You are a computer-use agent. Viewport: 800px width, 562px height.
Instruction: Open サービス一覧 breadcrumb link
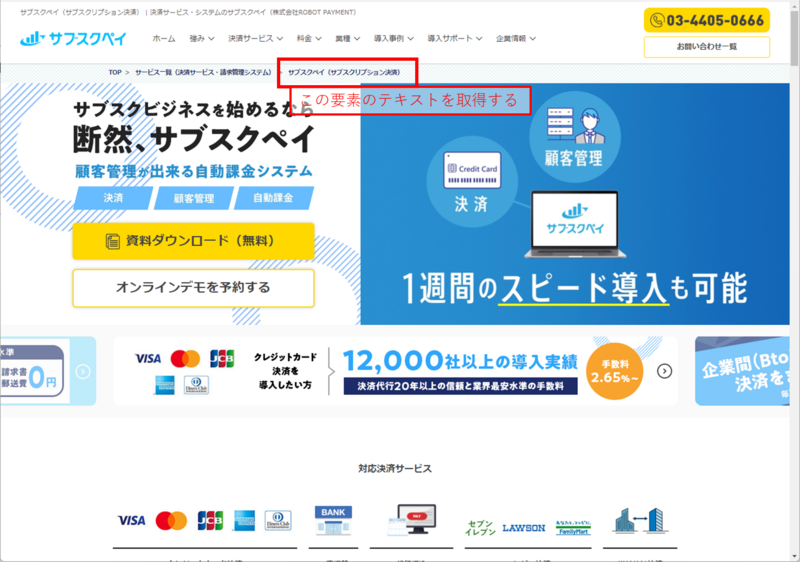pos(203,72)
